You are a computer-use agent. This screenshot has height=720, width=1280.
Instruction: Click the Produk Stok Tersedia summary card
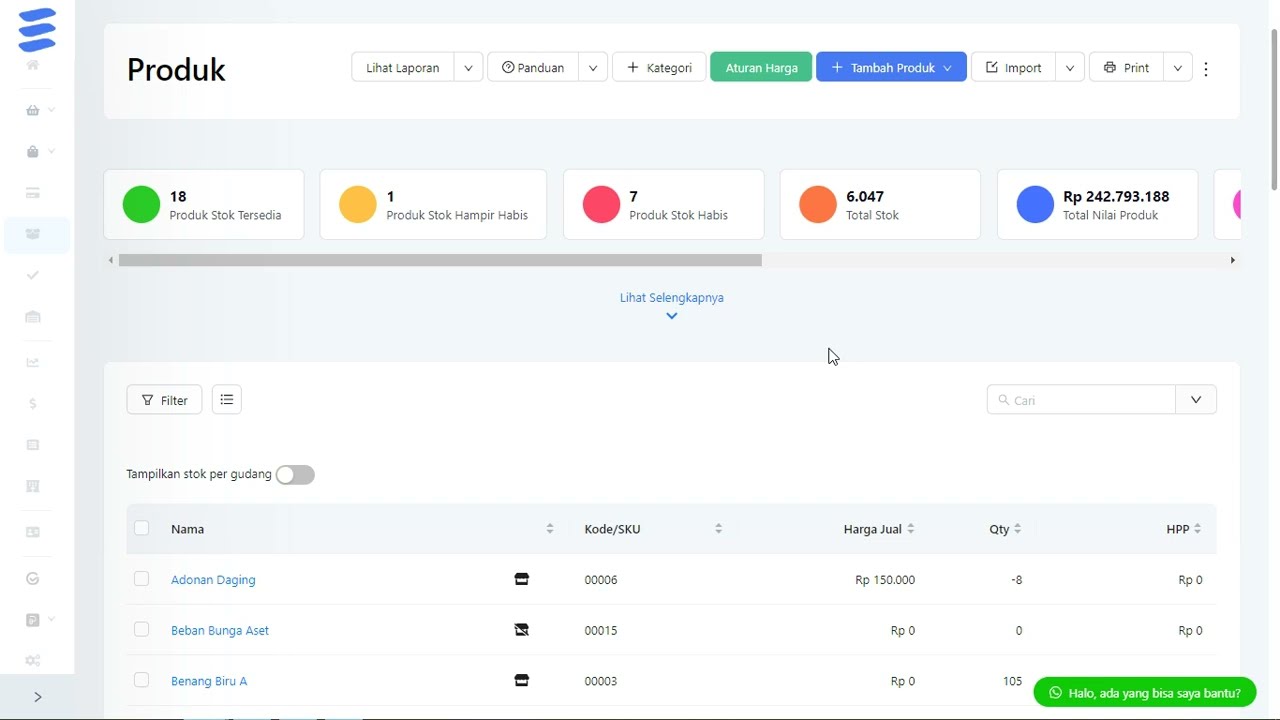click(204, 205)
